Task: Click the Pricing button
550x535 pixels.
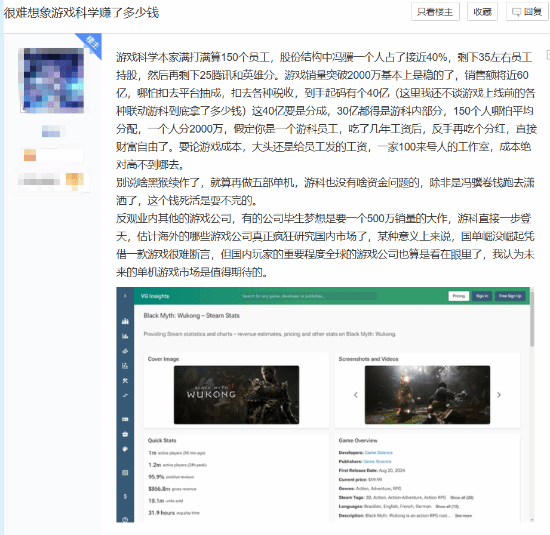Action: point(458,296)
